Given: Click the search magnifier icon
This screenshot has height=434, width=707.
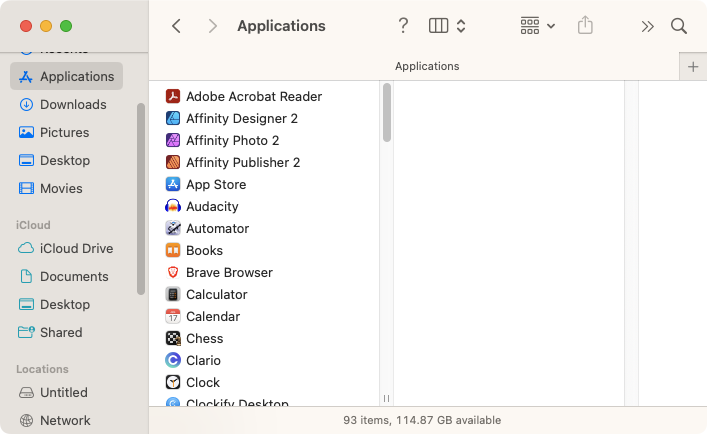Looking at the screenshot, I should [x=679, y=26].
